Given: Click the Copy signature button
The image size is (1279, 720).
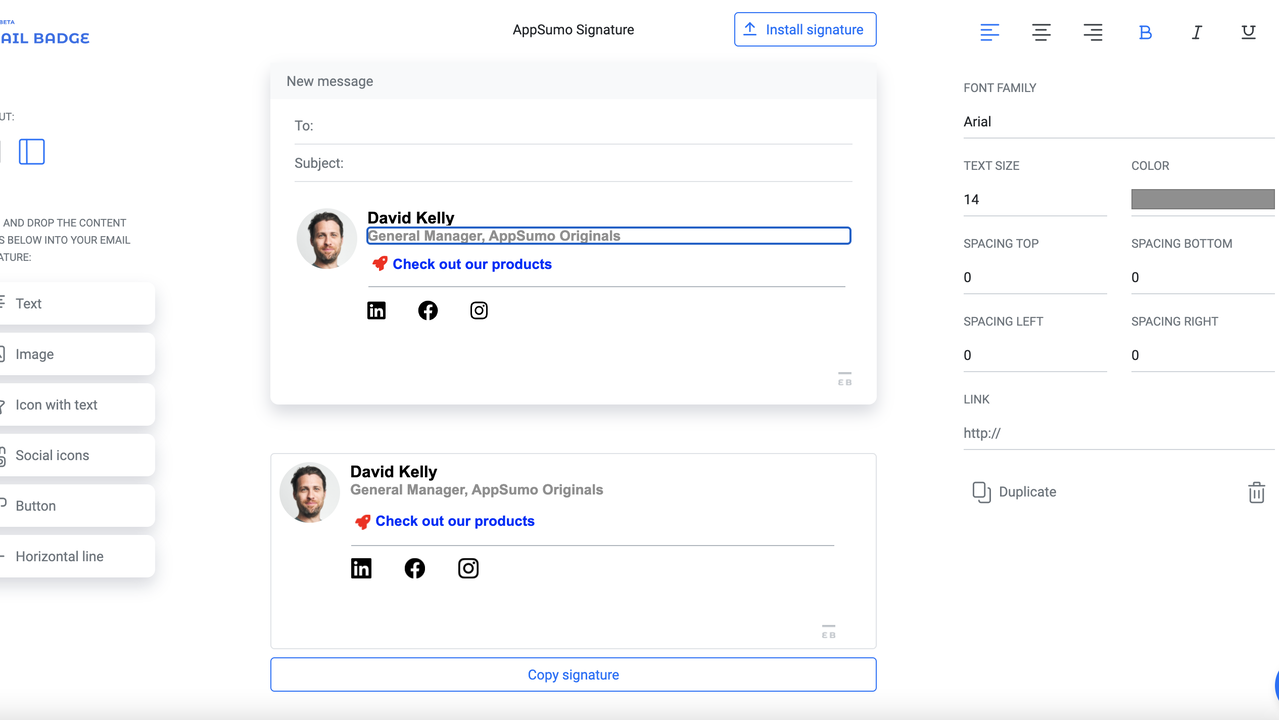Looking at the screenshot, I should point(573,675).
